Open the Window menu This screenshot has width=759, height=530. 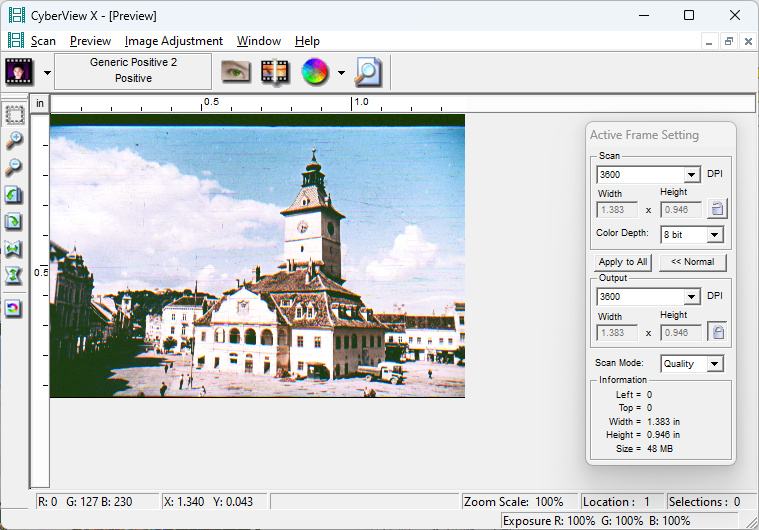pos(259,41)
